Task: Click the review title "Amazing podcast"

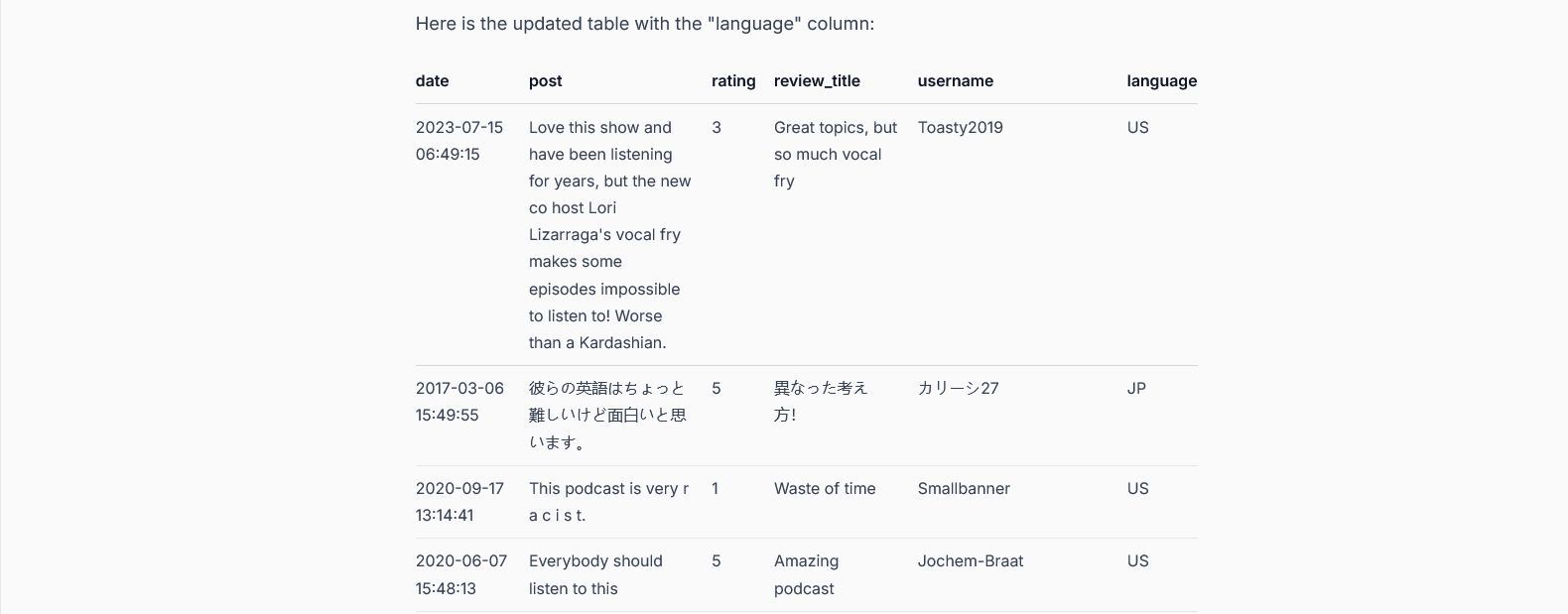Action: coord(806,574)
